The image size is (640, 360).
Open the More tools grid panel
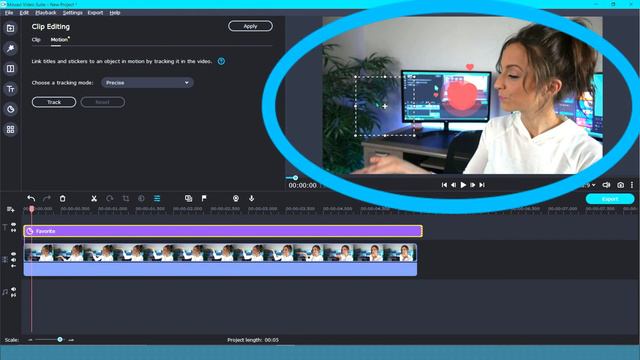[11, 129]
